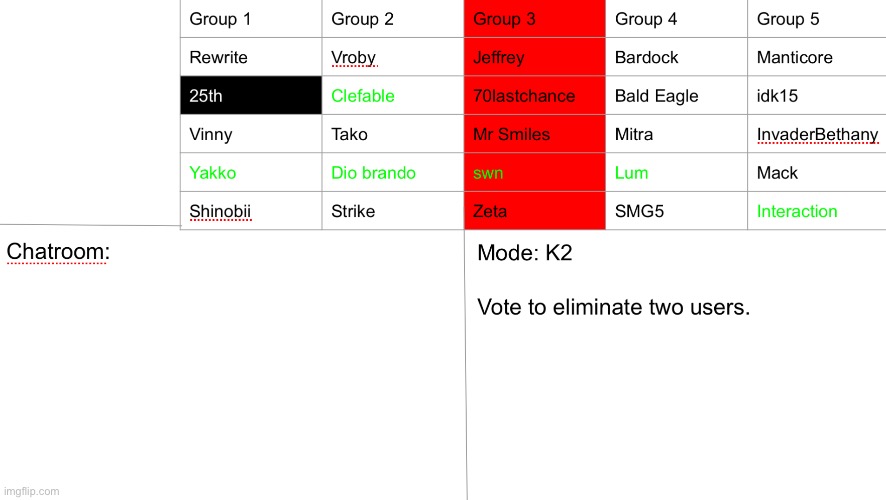This screenshot has height=500, width=886.
Task: Select the Clefable cell in Group 2
Action: coord(393,95)
